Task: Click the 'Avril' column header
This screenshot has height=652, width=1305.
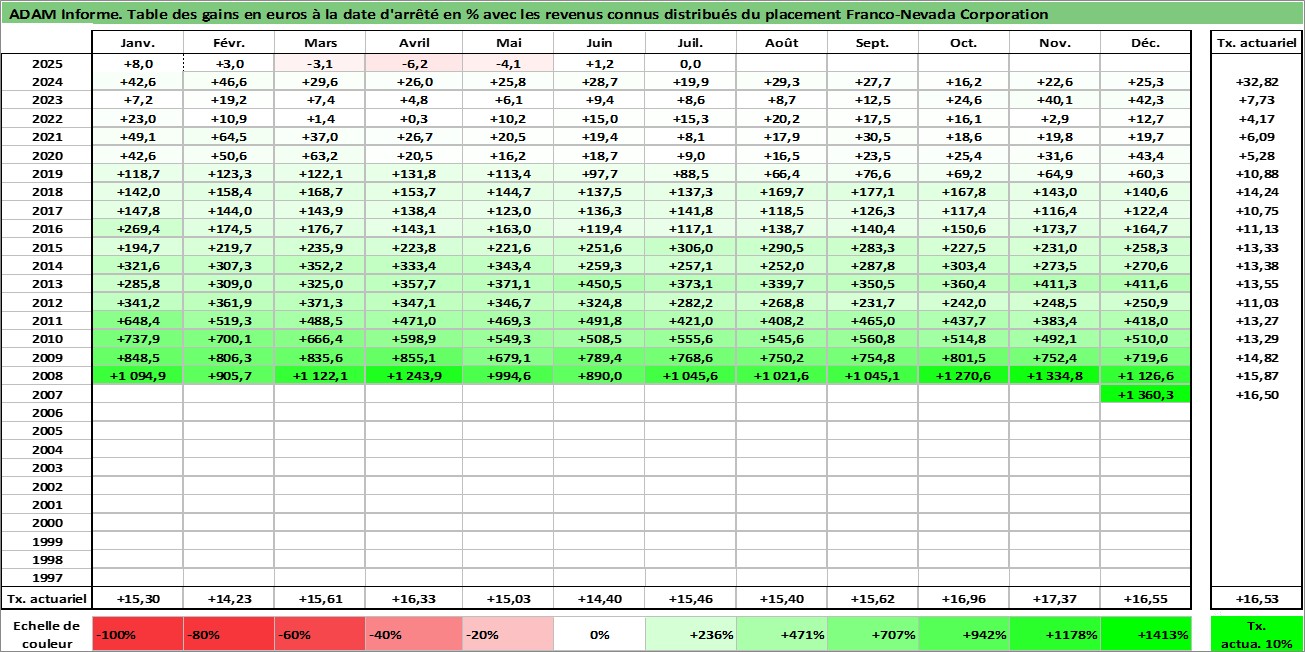Action: click(414, 43)
